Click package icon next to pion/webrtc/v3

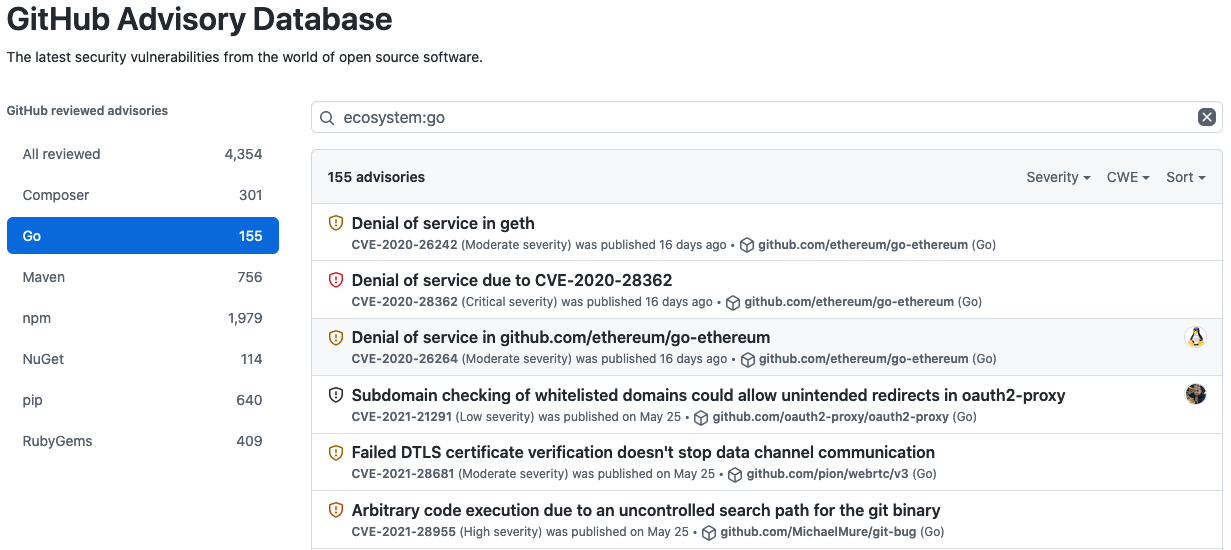[x=735, y=474]
